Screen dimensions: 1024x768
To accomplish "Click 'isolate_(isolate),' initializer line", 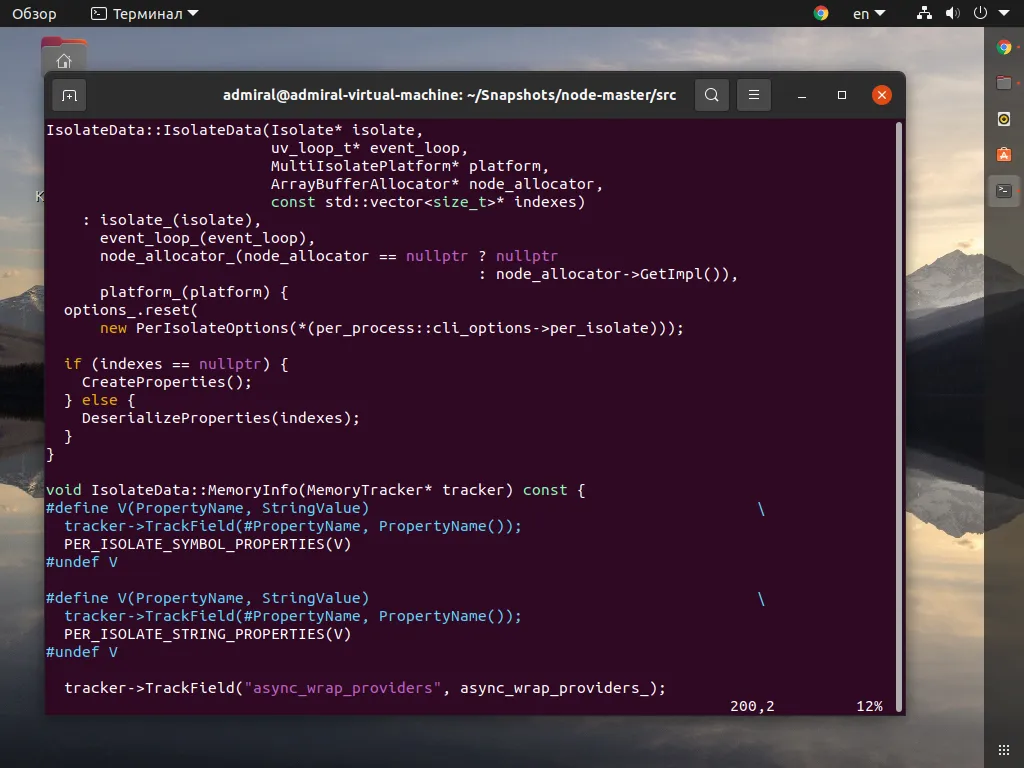I will 180,220.
